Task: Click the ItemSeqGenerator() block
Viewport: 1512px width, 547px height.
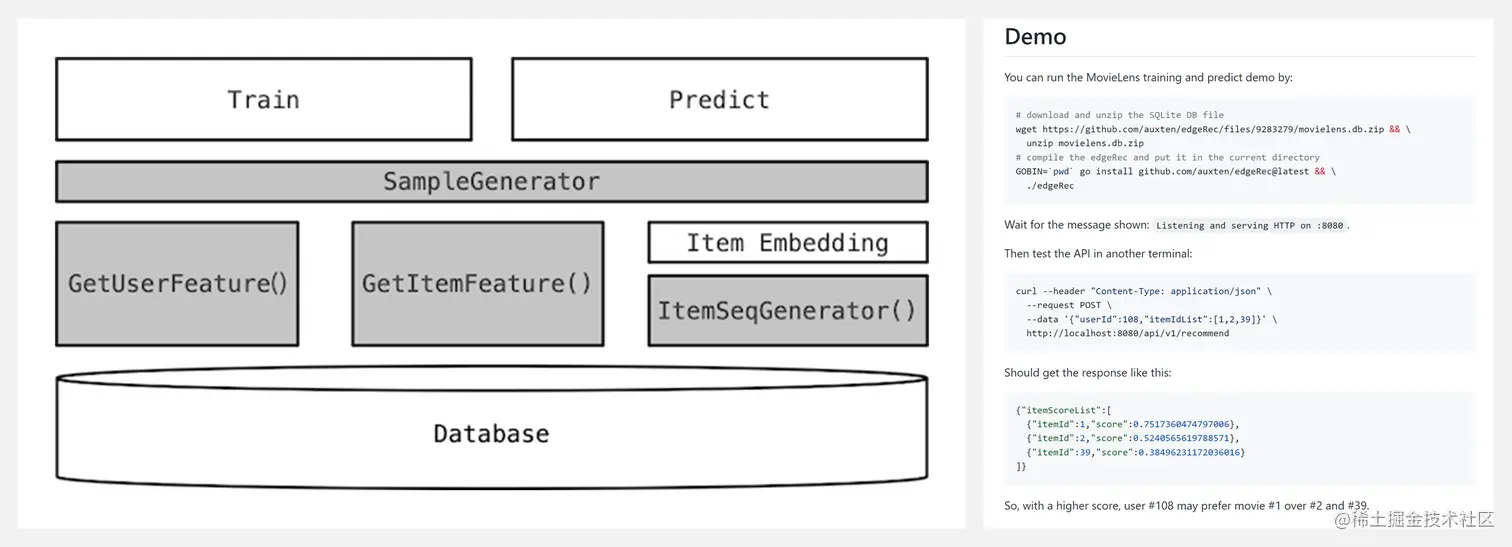Action: click(x=788, y=311)
